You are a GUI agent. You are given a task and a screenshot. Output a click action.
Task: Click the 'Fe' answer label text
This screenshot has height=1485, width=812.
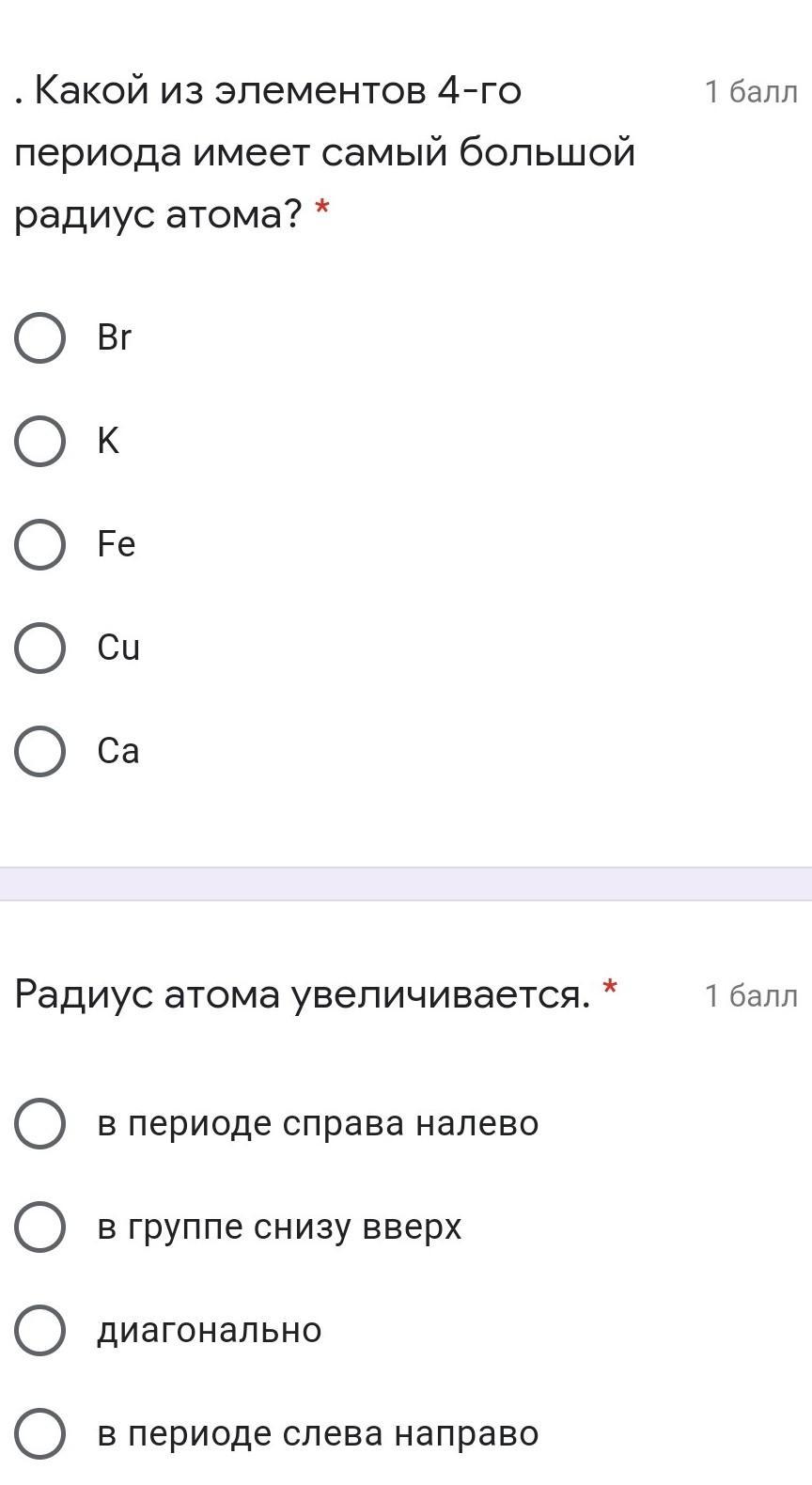point(117,545)
